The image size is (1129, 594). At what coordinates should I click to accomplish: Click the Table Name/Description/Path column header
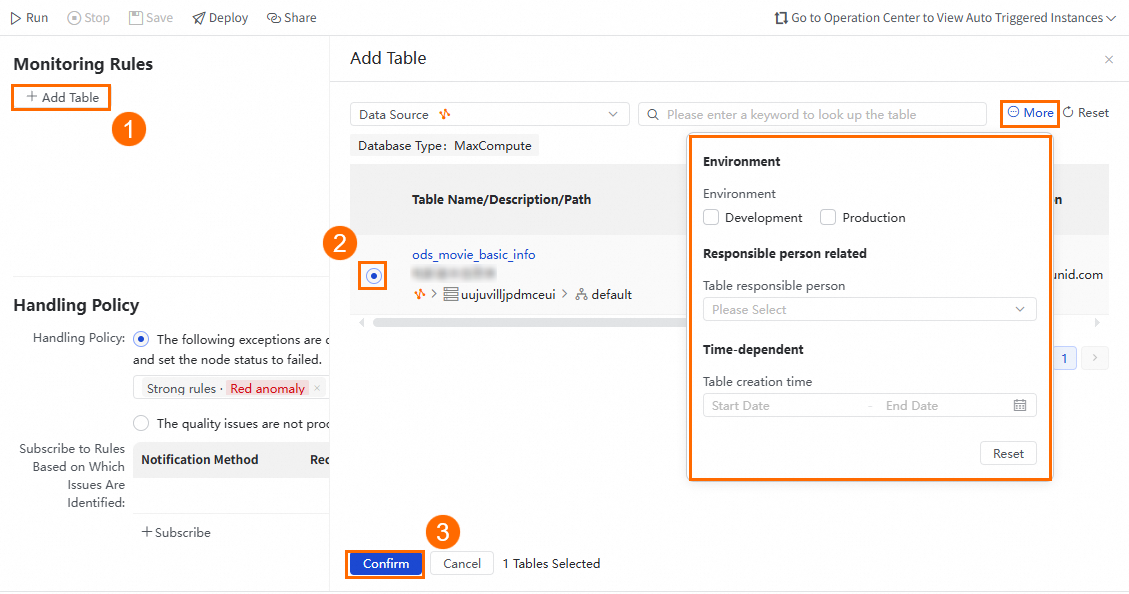click(x=501, y=199)
